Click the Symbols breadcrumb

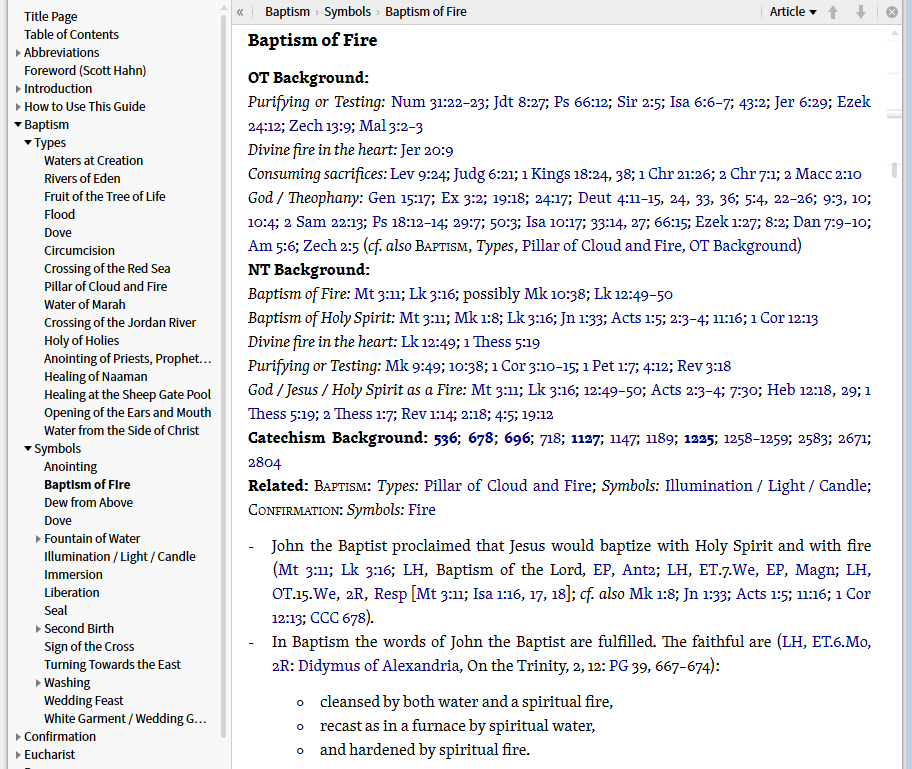coord(347,12)
